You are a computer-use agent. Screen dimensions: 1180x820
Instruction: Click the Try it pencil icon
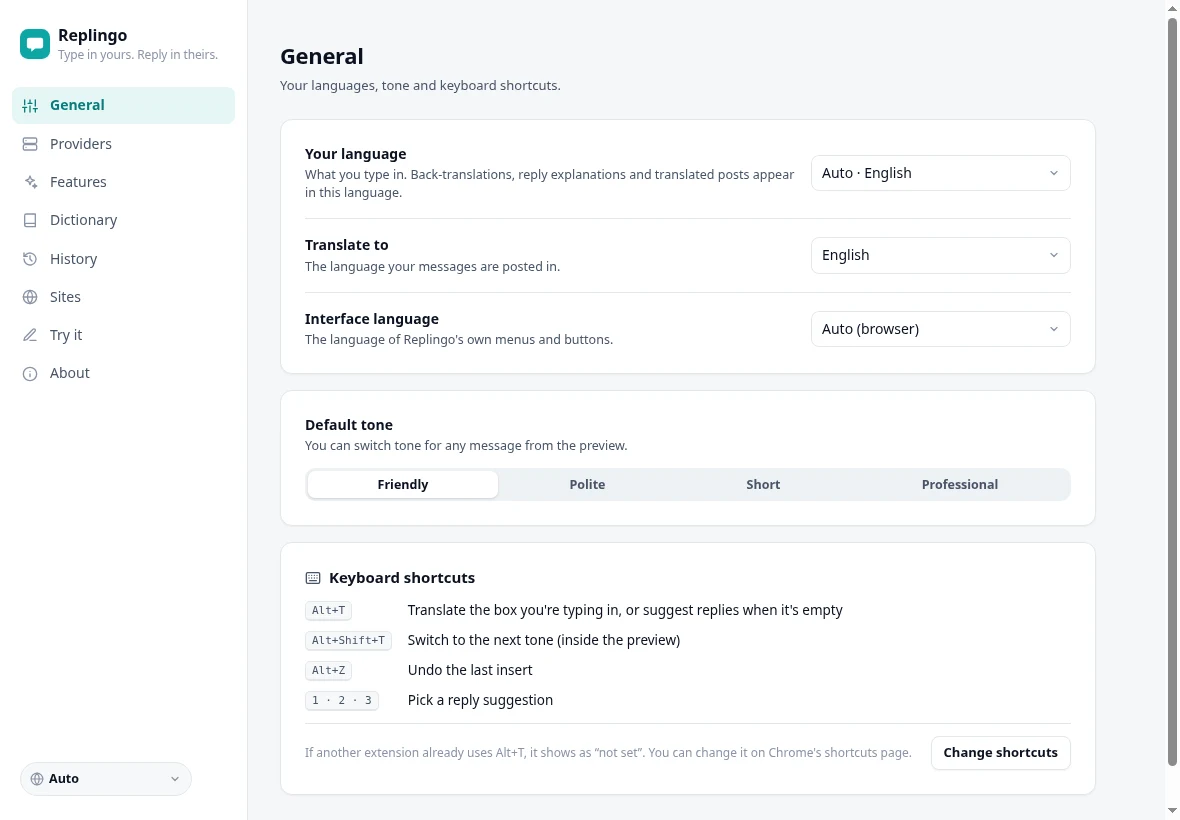30,335
